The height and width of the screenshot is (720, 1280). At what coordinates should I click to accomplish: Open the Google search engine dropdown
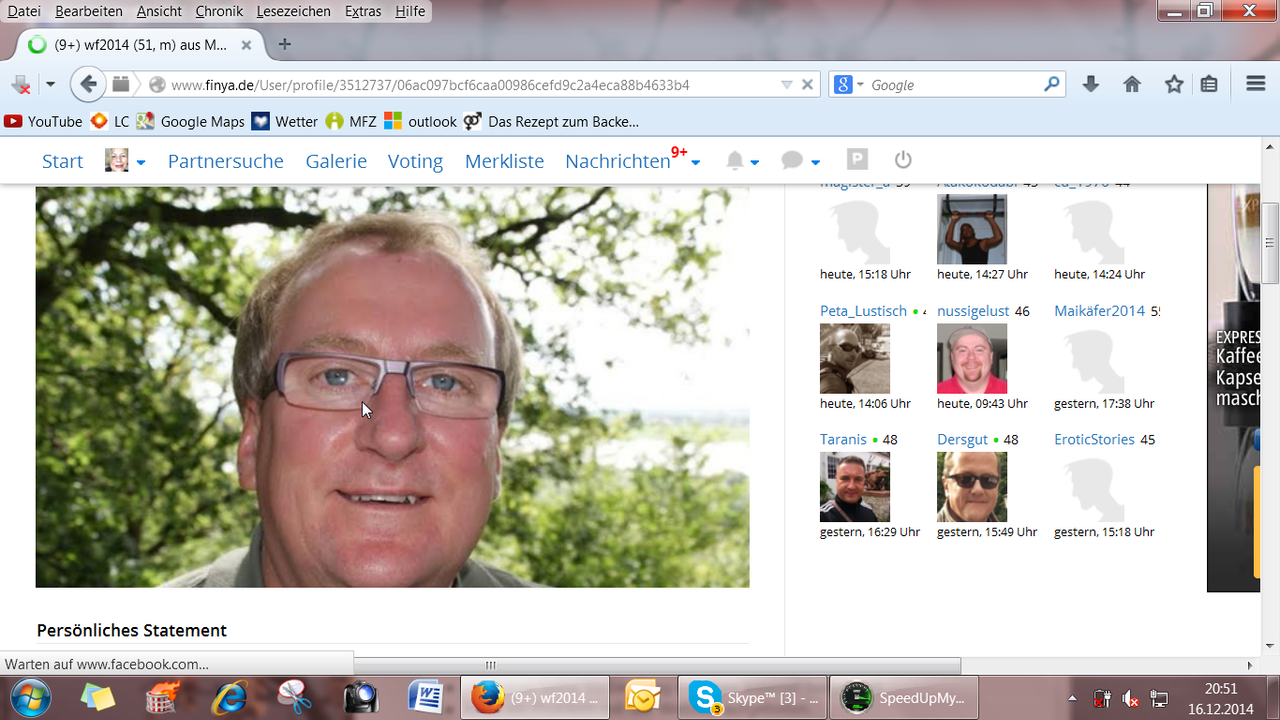click(848, 85)
